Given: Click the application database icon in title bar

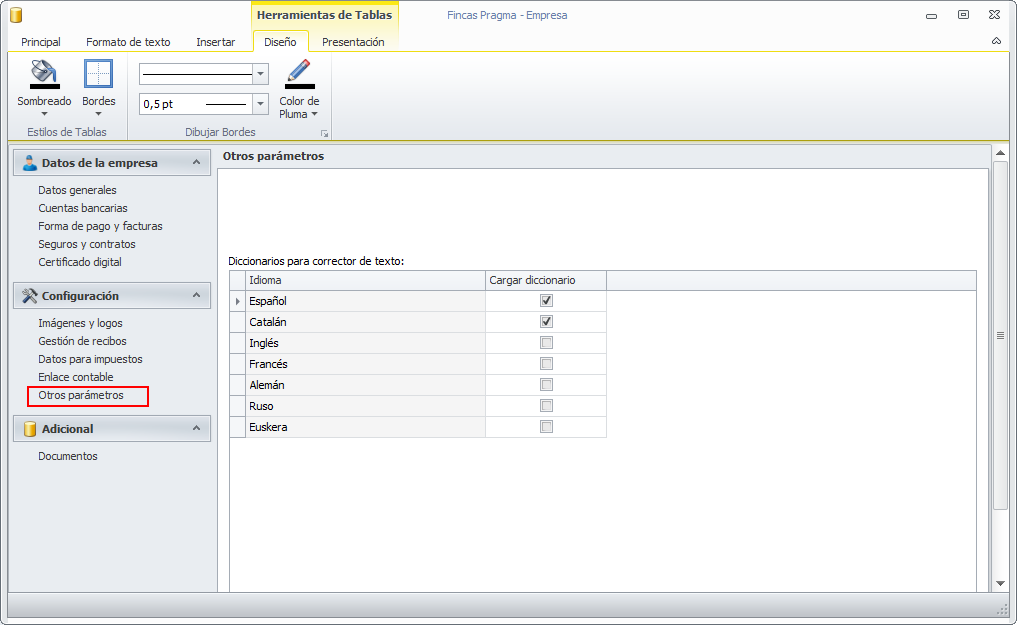Looking at the screenshot, I should [x=15, y=15].
